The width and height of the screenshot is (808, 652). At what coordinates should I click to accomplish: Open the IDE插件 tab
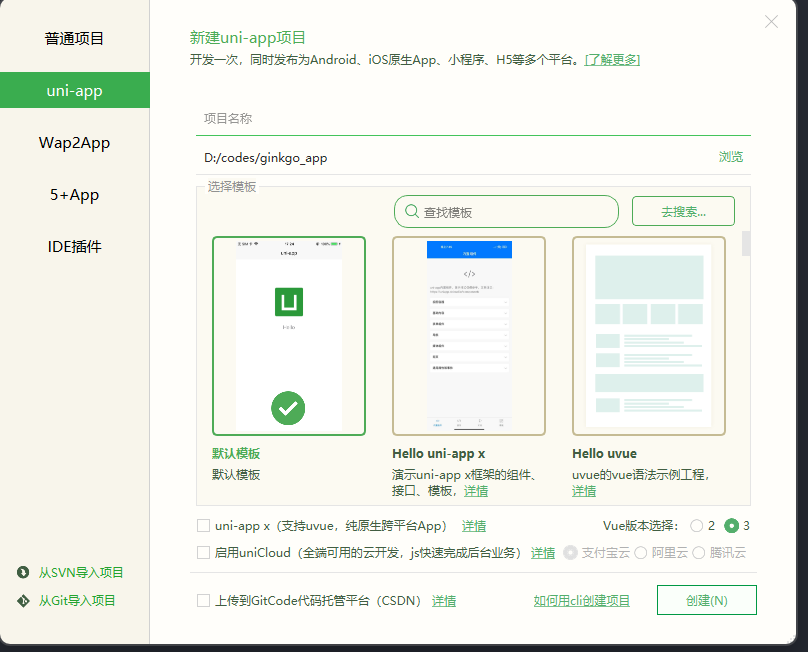pyautogui.click(x=75, y=246)
